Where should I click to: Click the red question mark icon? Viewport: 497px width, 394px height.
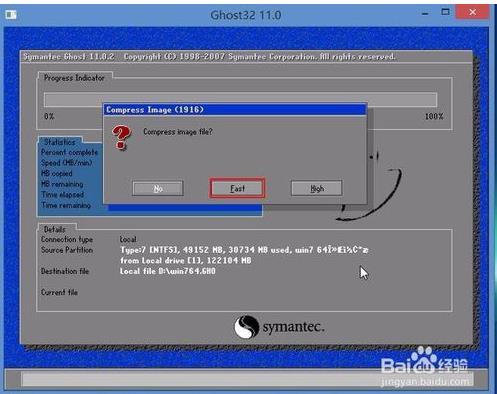(x=121, y=137)
